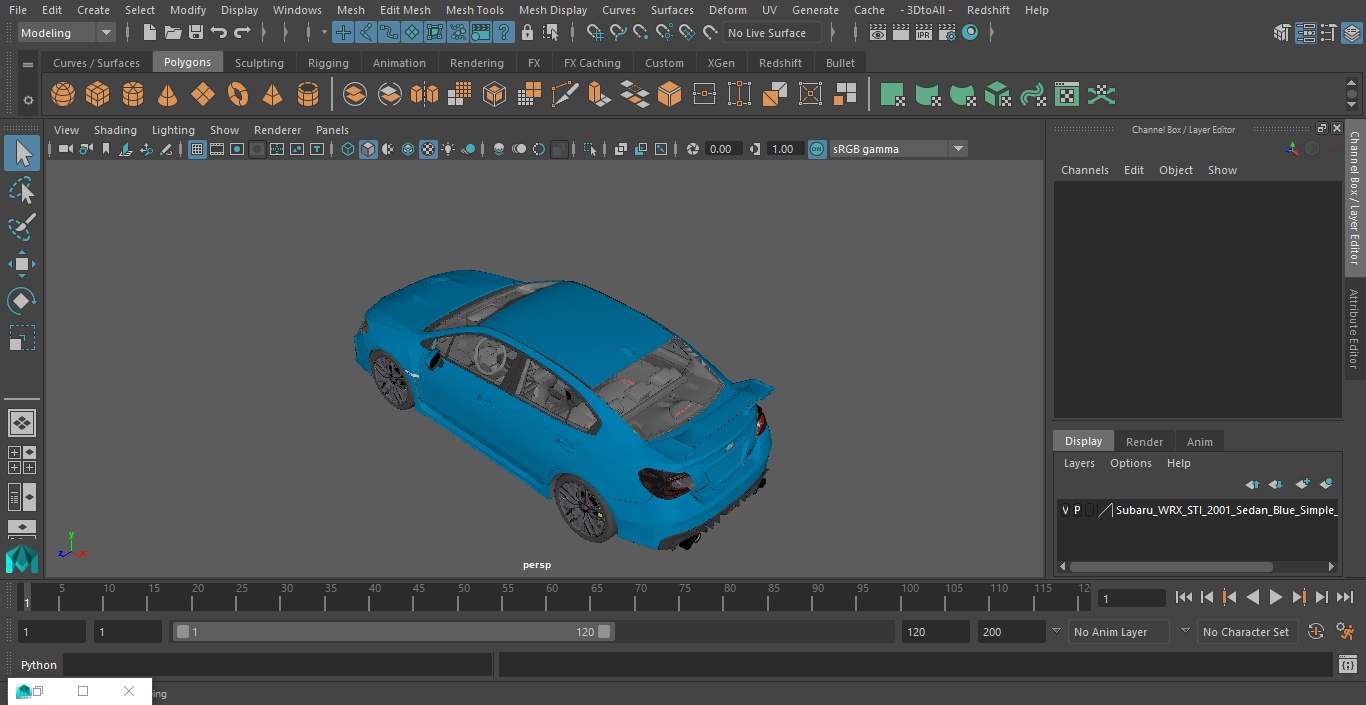Click the checker UV editor shelf icon
This screenshot has width=1366, height=705.
1067,95
